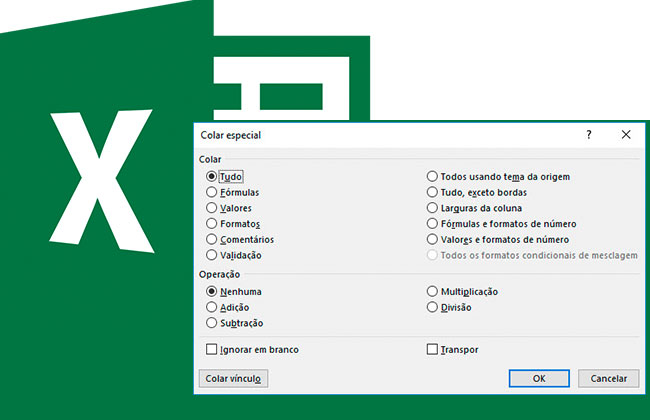This screenshot has height=420, width=650.
Task: Click the Colar vínculo button
Action: pos(233,379)
